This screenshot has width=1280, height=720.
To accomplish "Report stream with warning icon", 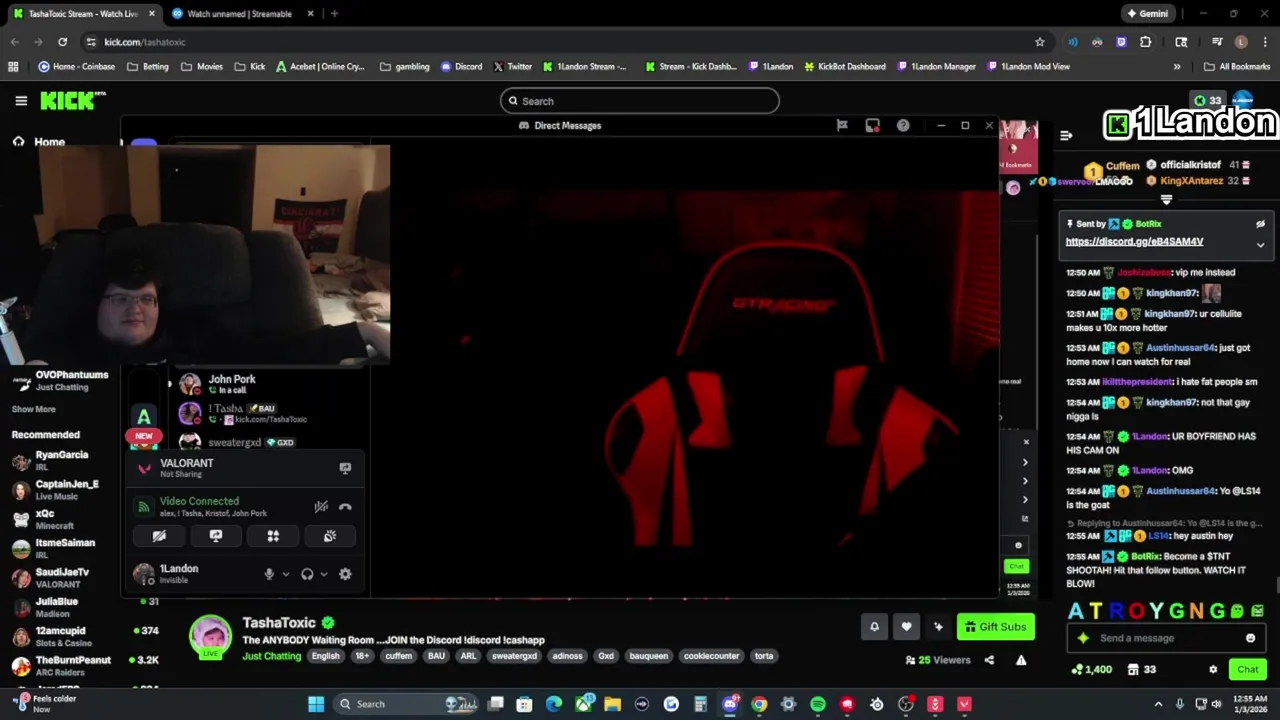I will coord(1021,660).
